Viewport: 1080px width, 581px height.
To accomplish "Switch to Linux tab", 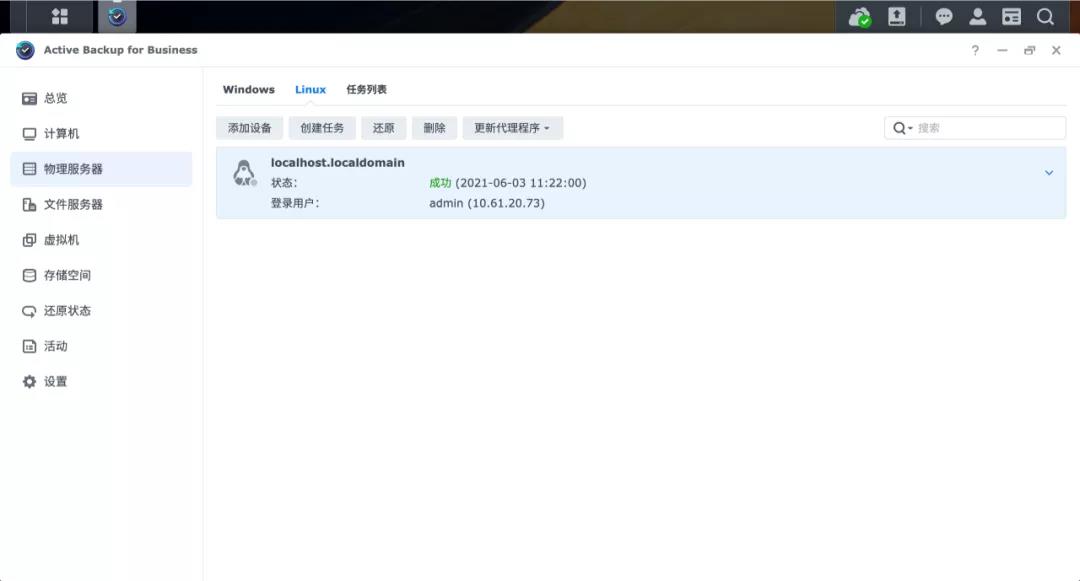I will [x=311, y=89].
